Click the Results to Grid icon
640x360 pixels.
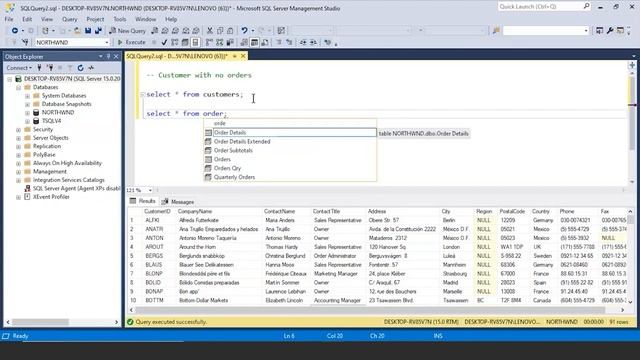coord(254,42)
